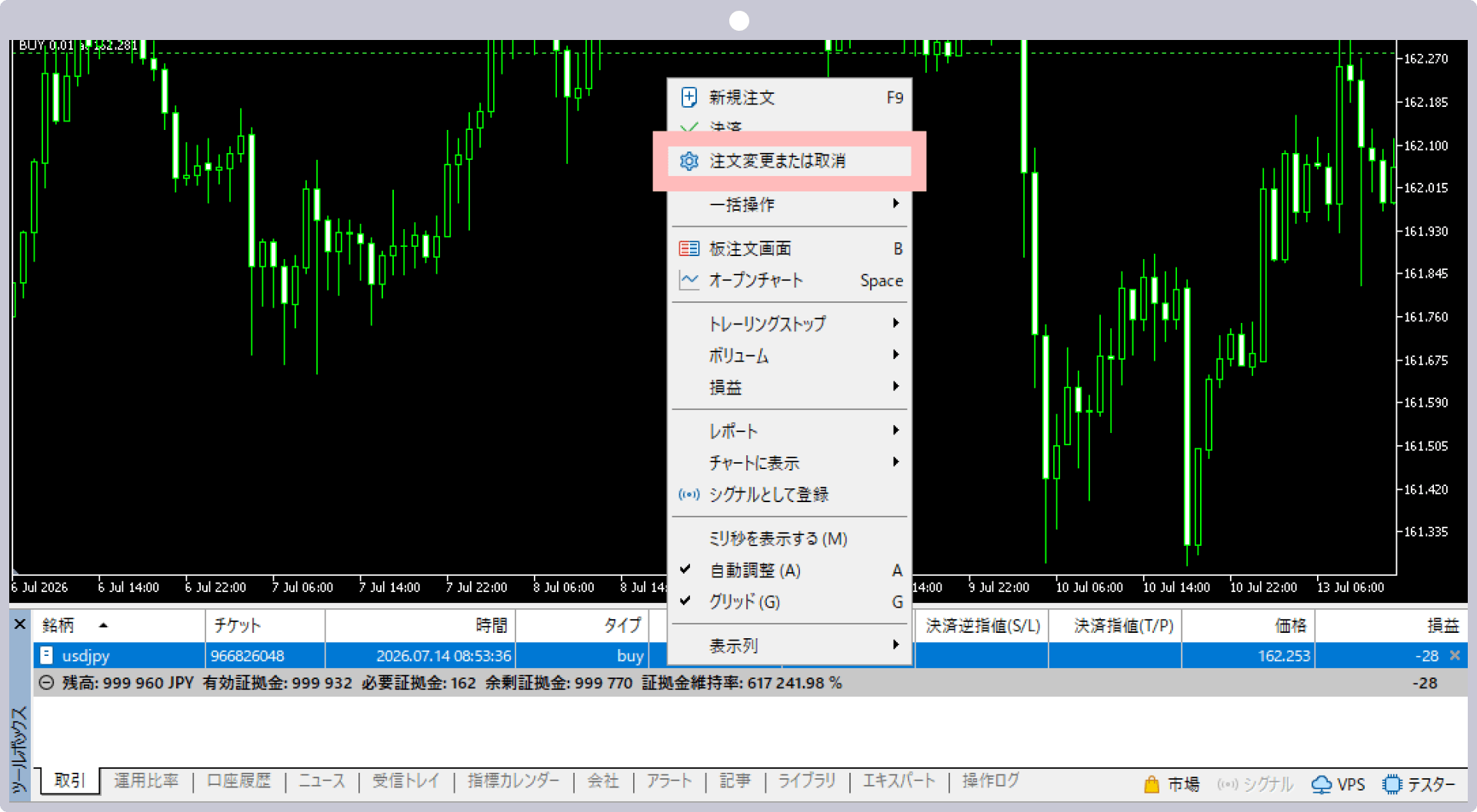Image resolution: width=1477 pixels, height=812 pixels.
Task: Switch to the 運用比率 tab
Action: pos(146,781)
